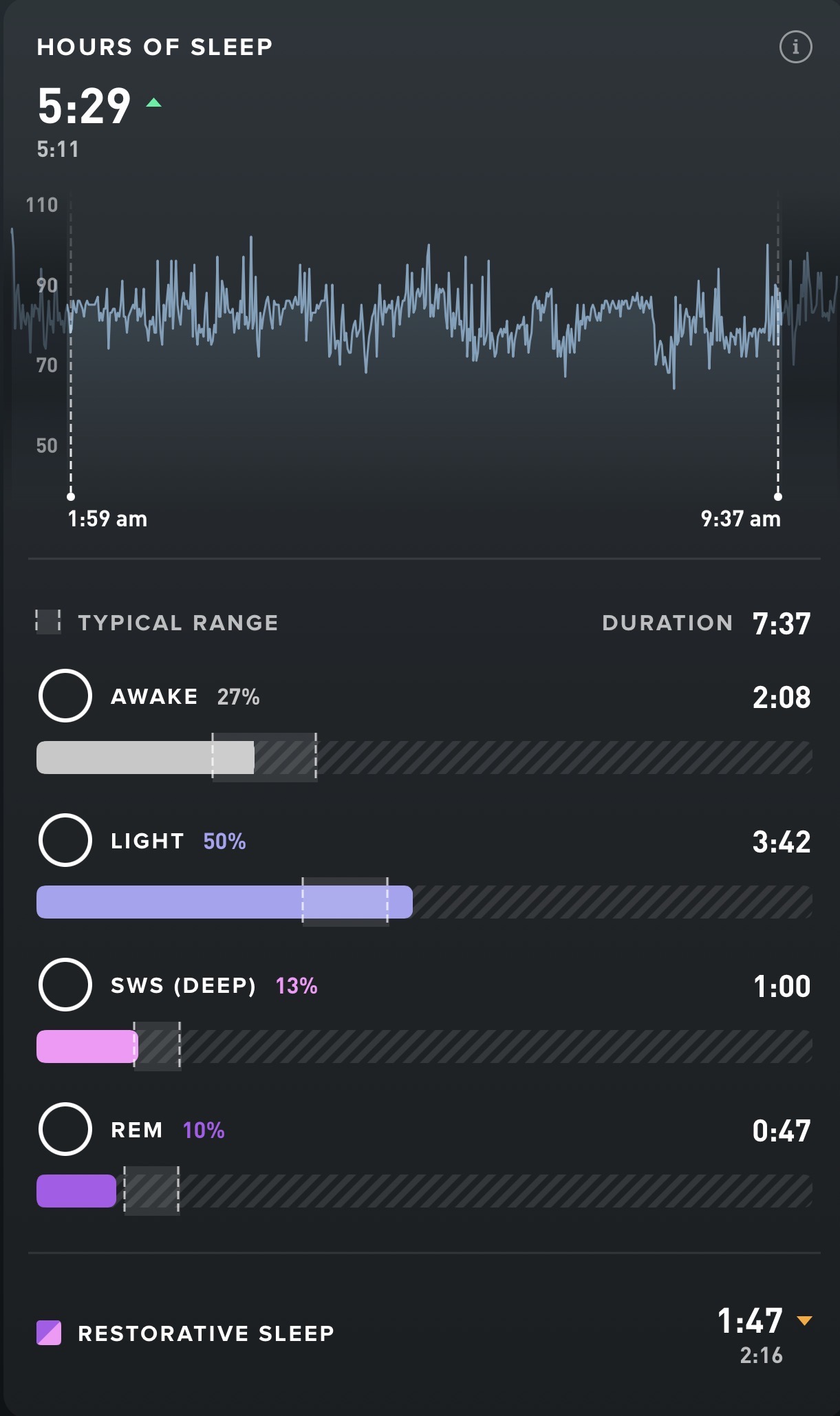840x1416 pixels.
Task: Select the Hours of Sleep heading
Action: pos(155,47)
